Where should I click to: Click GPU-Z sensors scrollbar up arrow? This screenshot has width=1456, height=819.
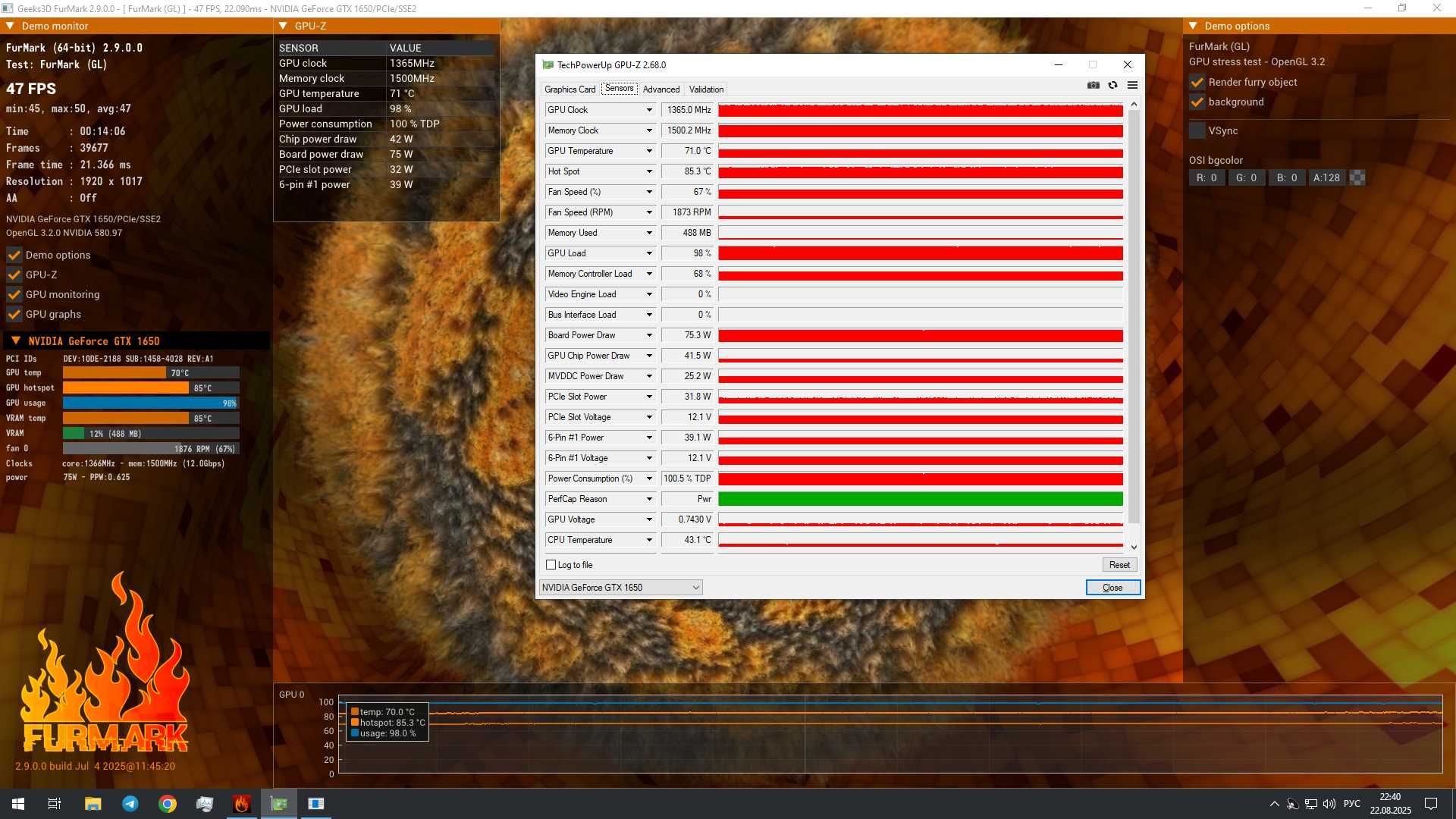[1134, 104]
